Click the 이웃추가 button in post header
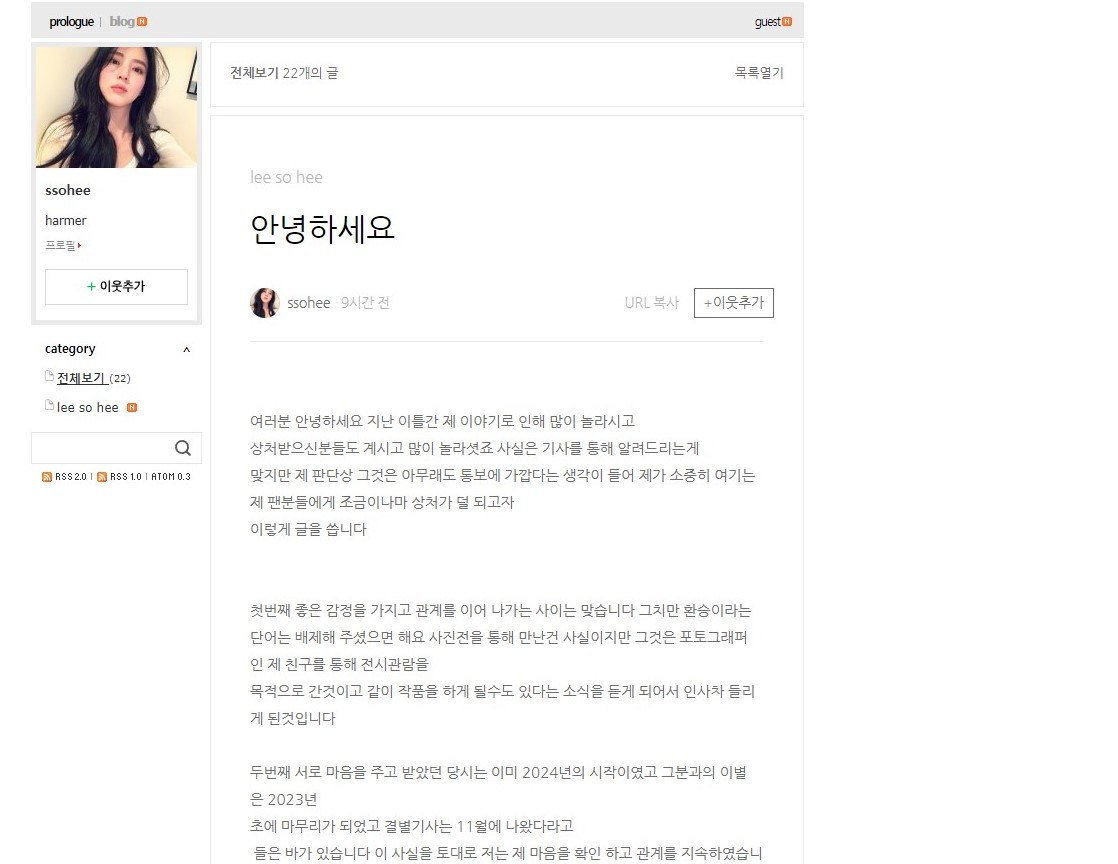The image size is (1118, 864). tap(733, 303)
